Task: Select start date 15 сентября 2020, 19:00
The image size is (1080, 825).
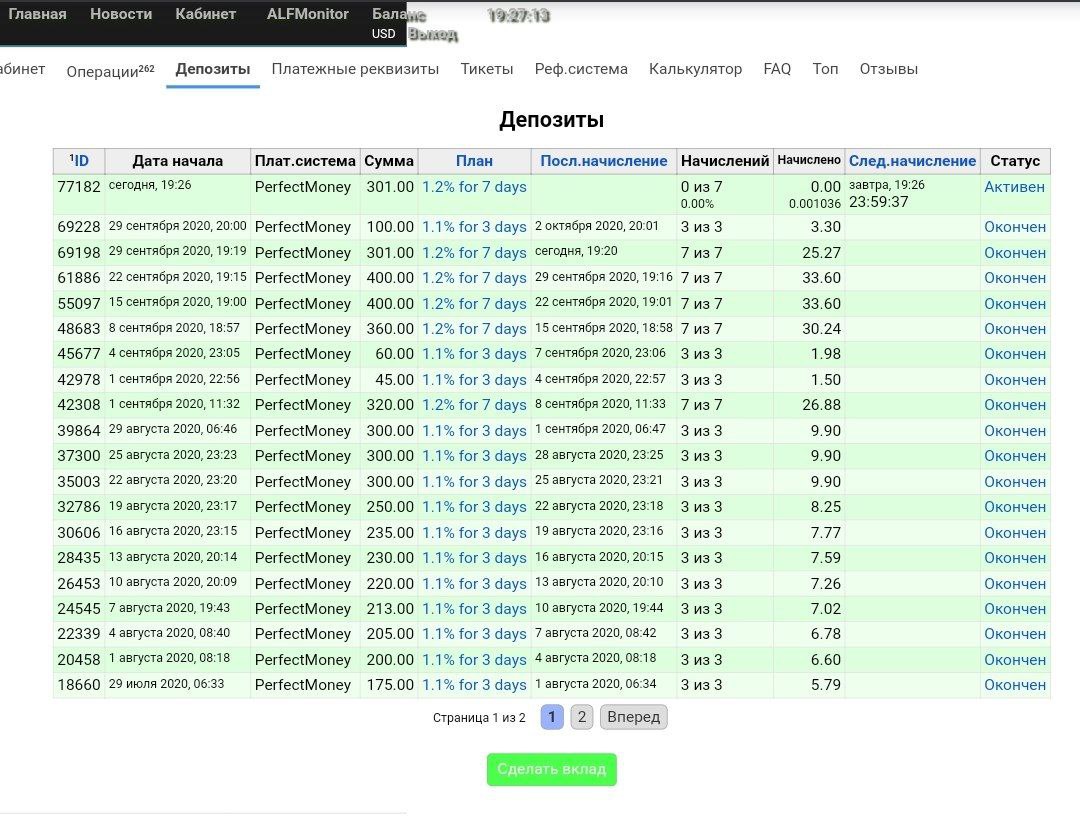Action: point(177,302)
